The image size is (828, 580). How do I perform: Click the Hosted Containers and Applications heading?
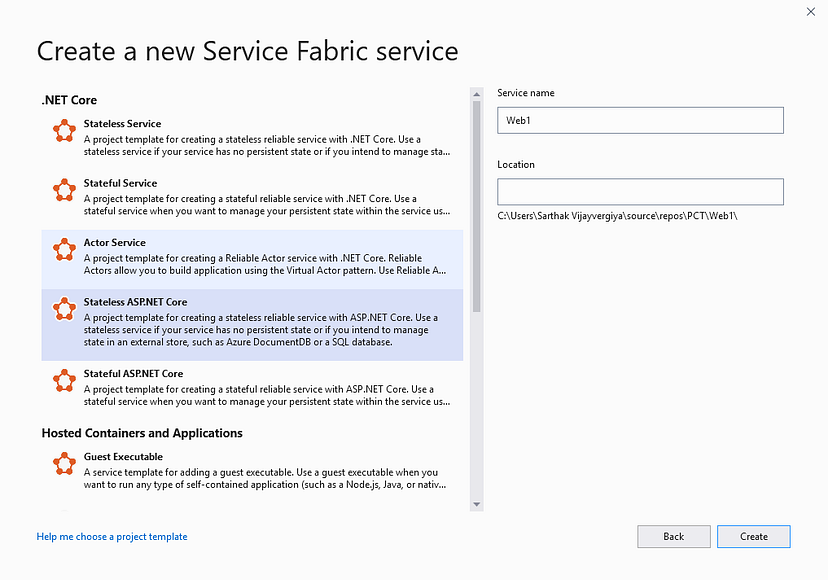tap(141, 433)
